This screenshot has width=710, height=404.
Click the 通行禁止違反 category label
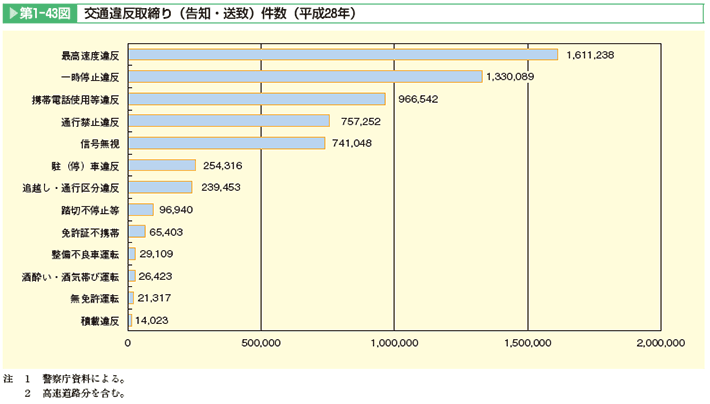point(90,122)
